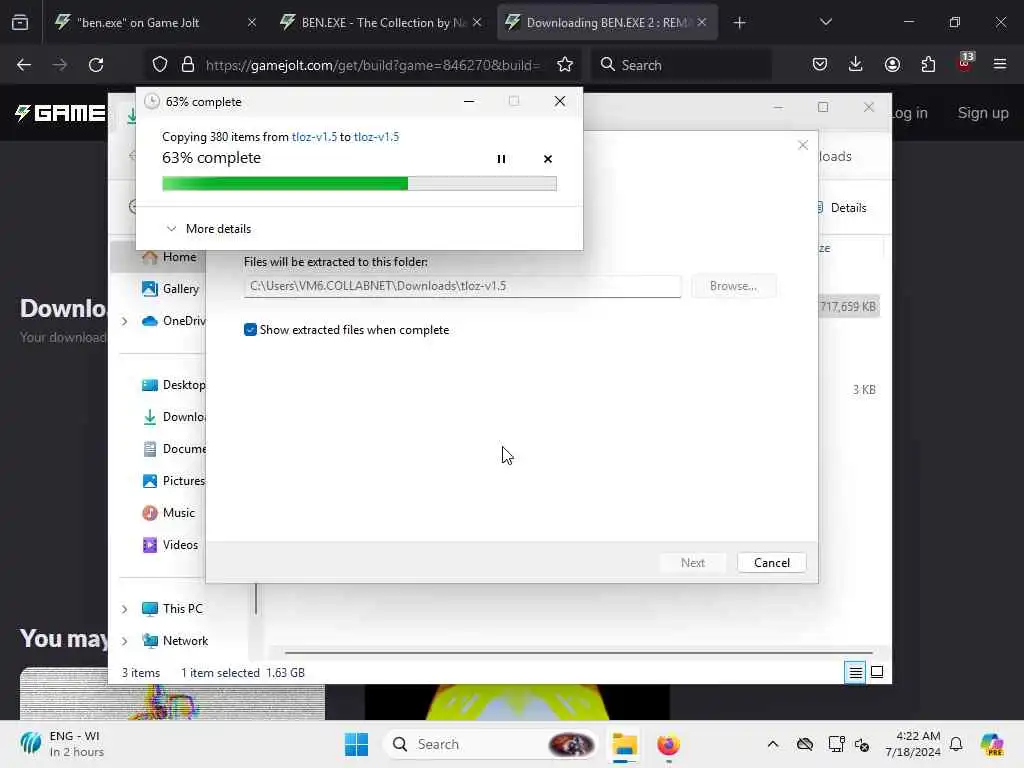Viewport: 1024px width, 768px height.
Task: Select the Downloading BEN.EXE 2 tab
Action: tap(598, 23)
